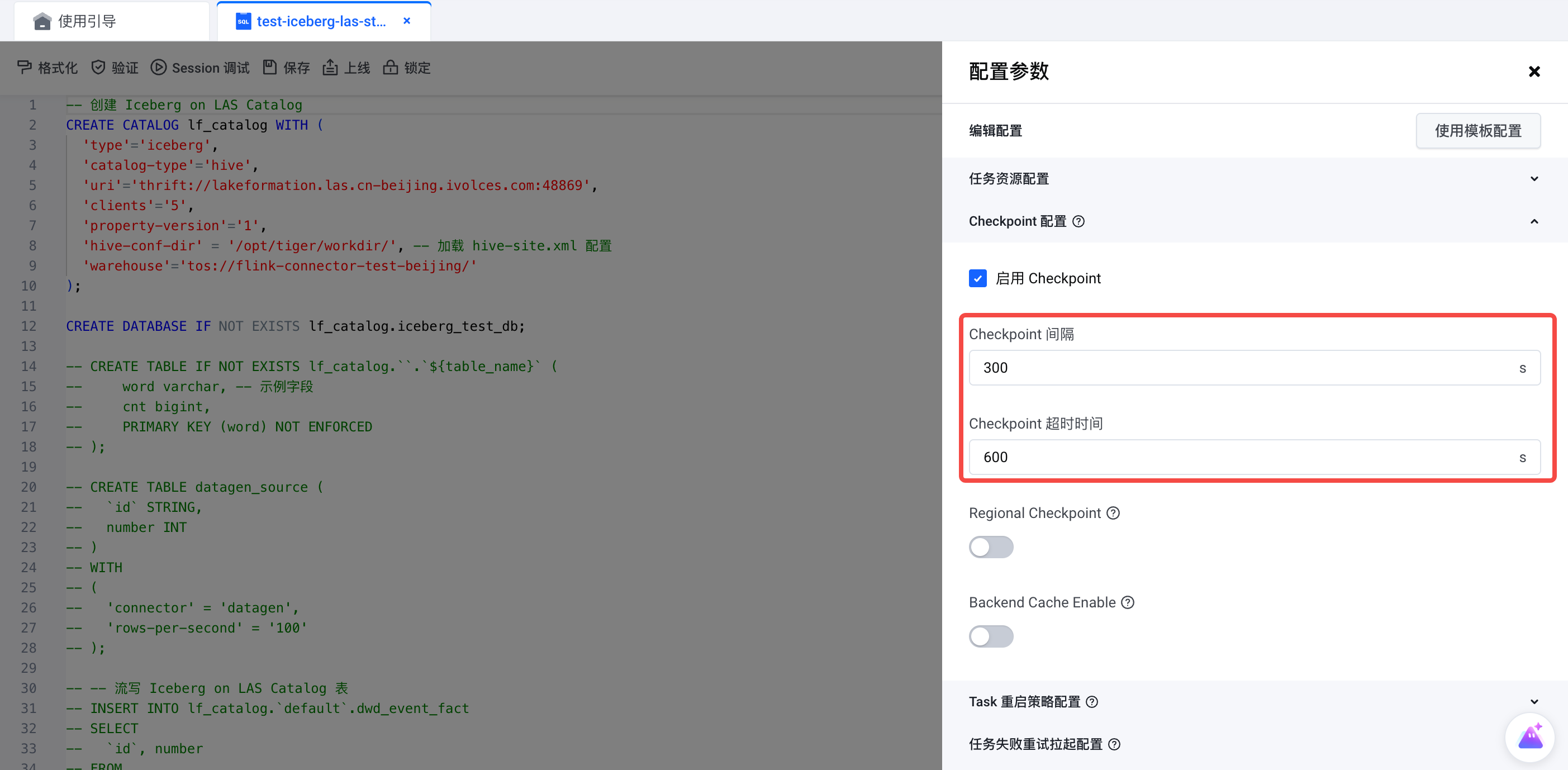Screen dimensions: 1568x770
Task: Select the test-iceberg-las-st... SQL tab
Action: [321, 21]
